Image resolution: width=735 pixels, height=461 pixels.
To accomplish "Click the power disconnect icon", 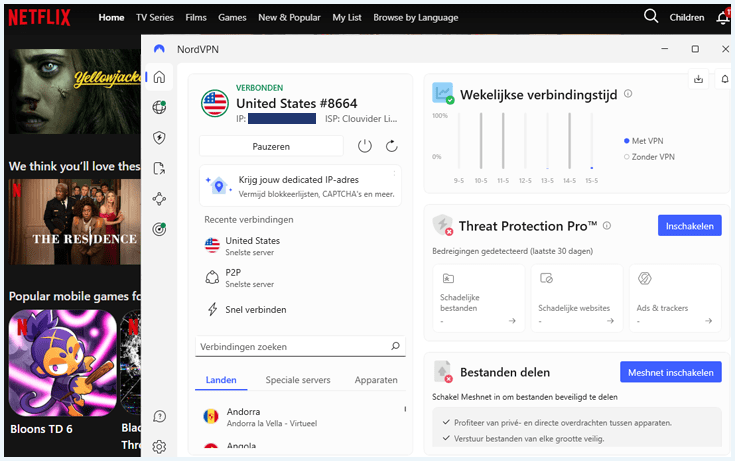I will [x=365, y=146].
